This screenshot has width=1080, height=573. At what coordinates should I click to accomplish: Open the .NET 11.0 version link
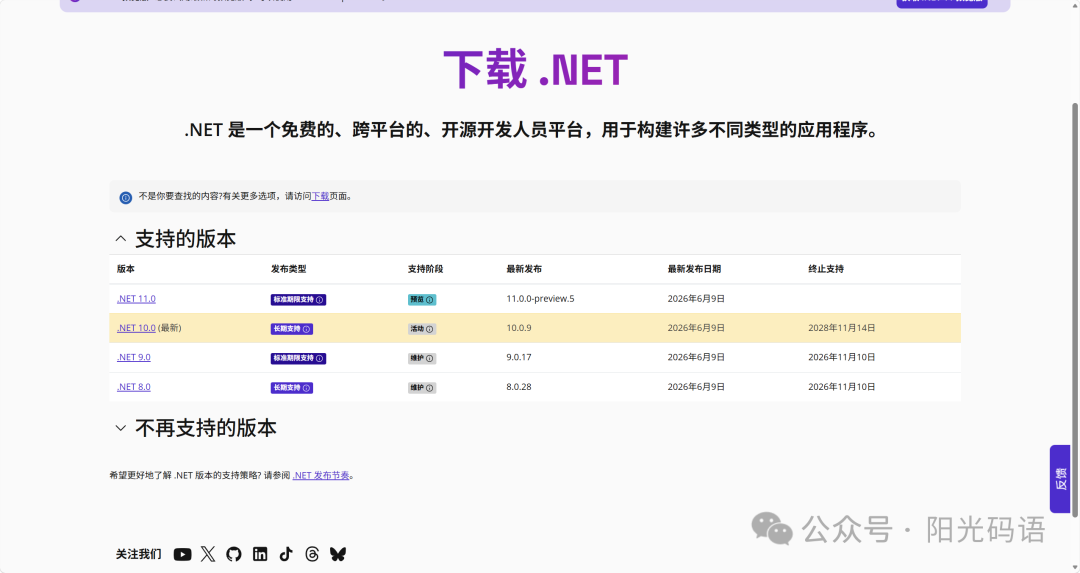click(136, 299)
